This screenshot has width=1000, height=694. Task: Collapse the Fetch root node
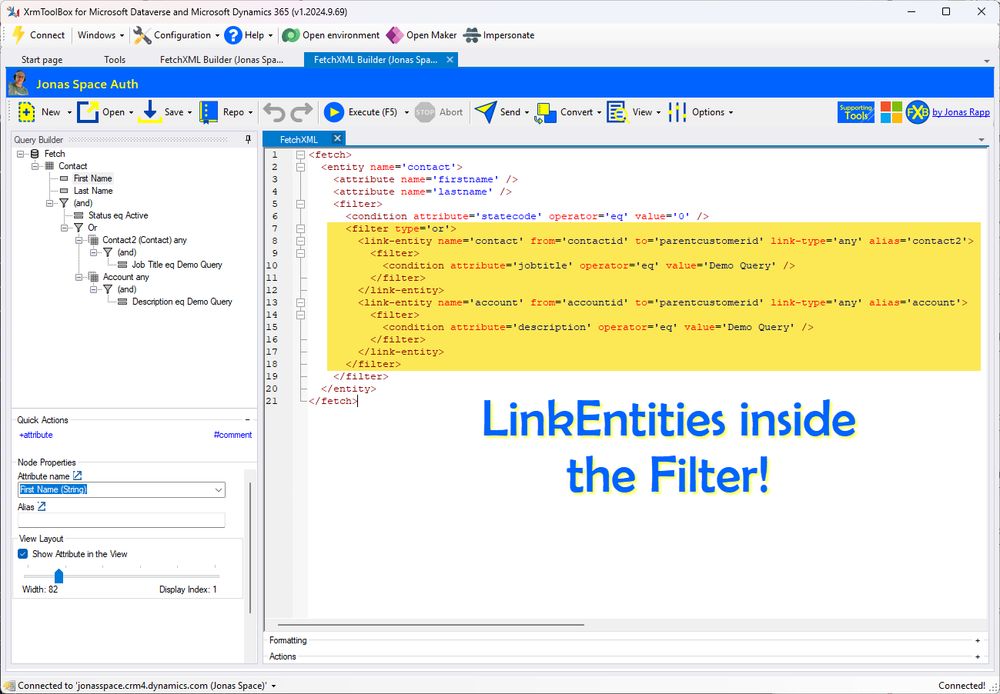[x=21, y=154]
